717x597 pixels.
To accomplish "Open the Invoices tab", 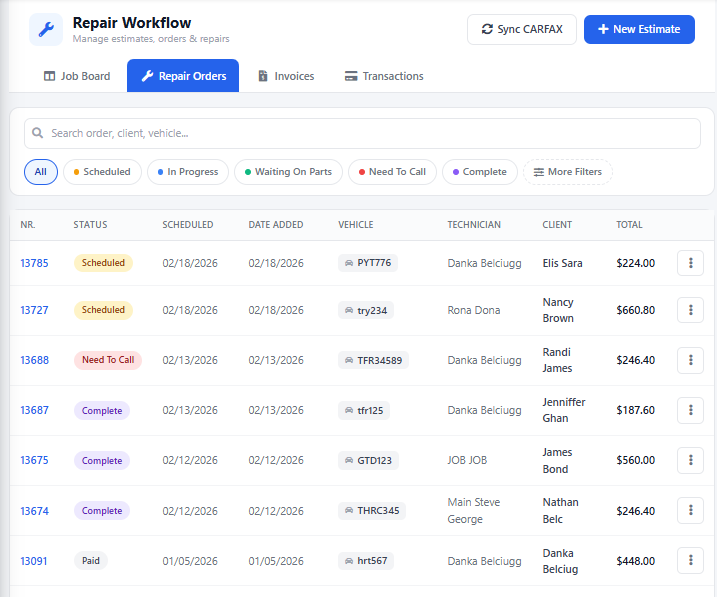I will click(286, 76).
